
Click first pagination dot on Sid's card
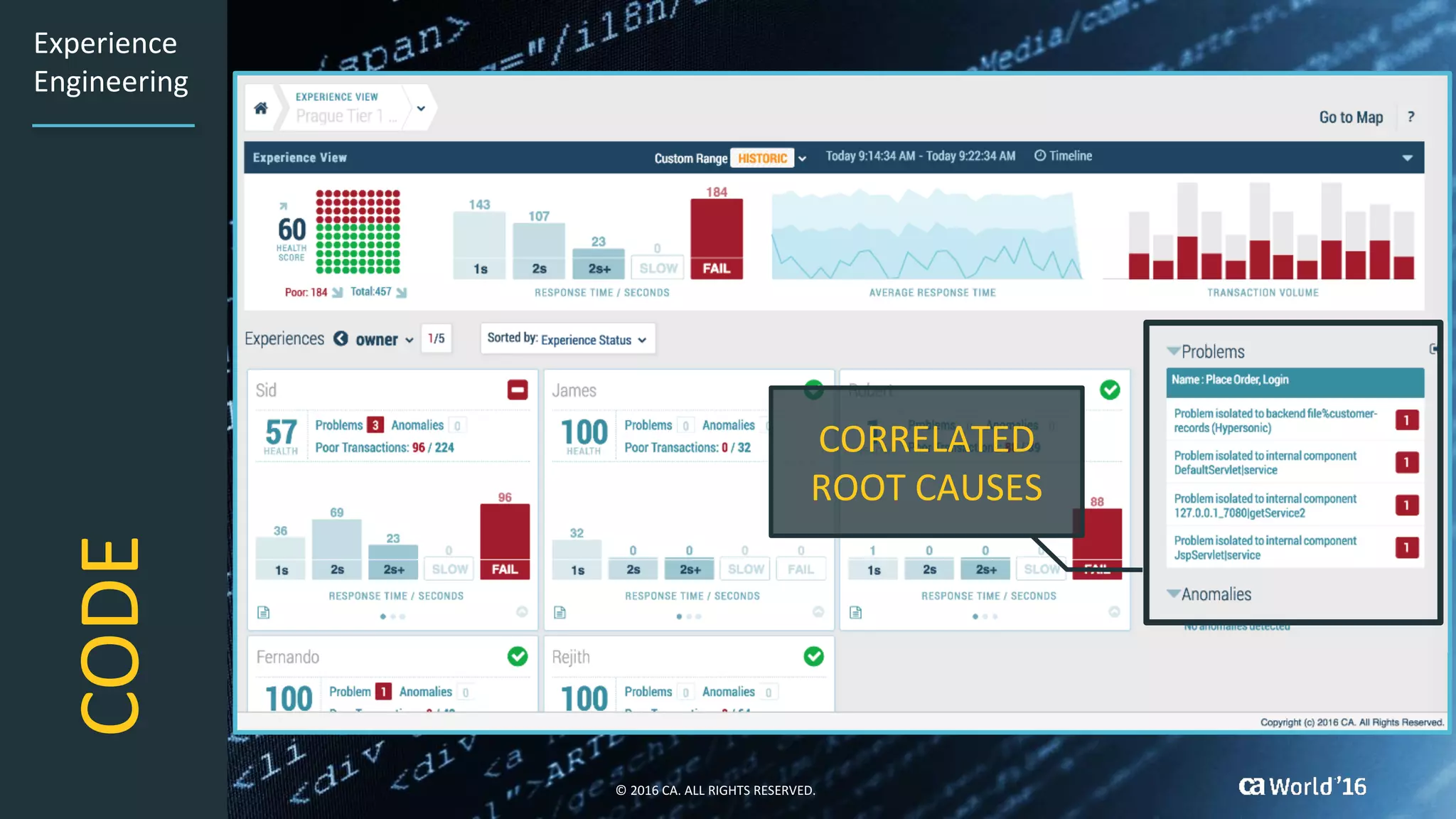[383, 616]
